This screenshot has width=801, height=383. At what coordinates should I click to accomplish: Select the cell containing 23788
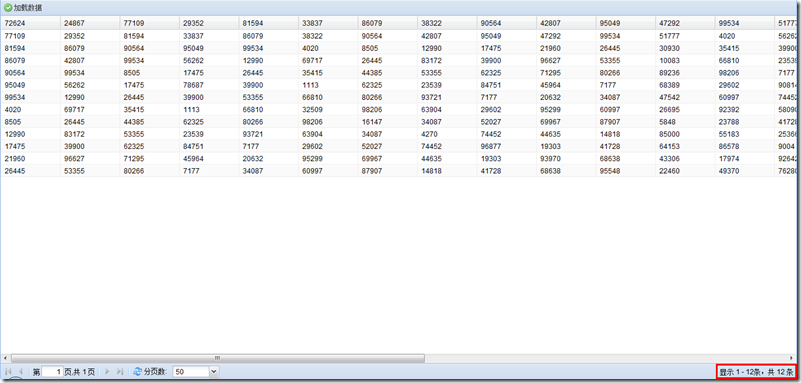(745, 122)
